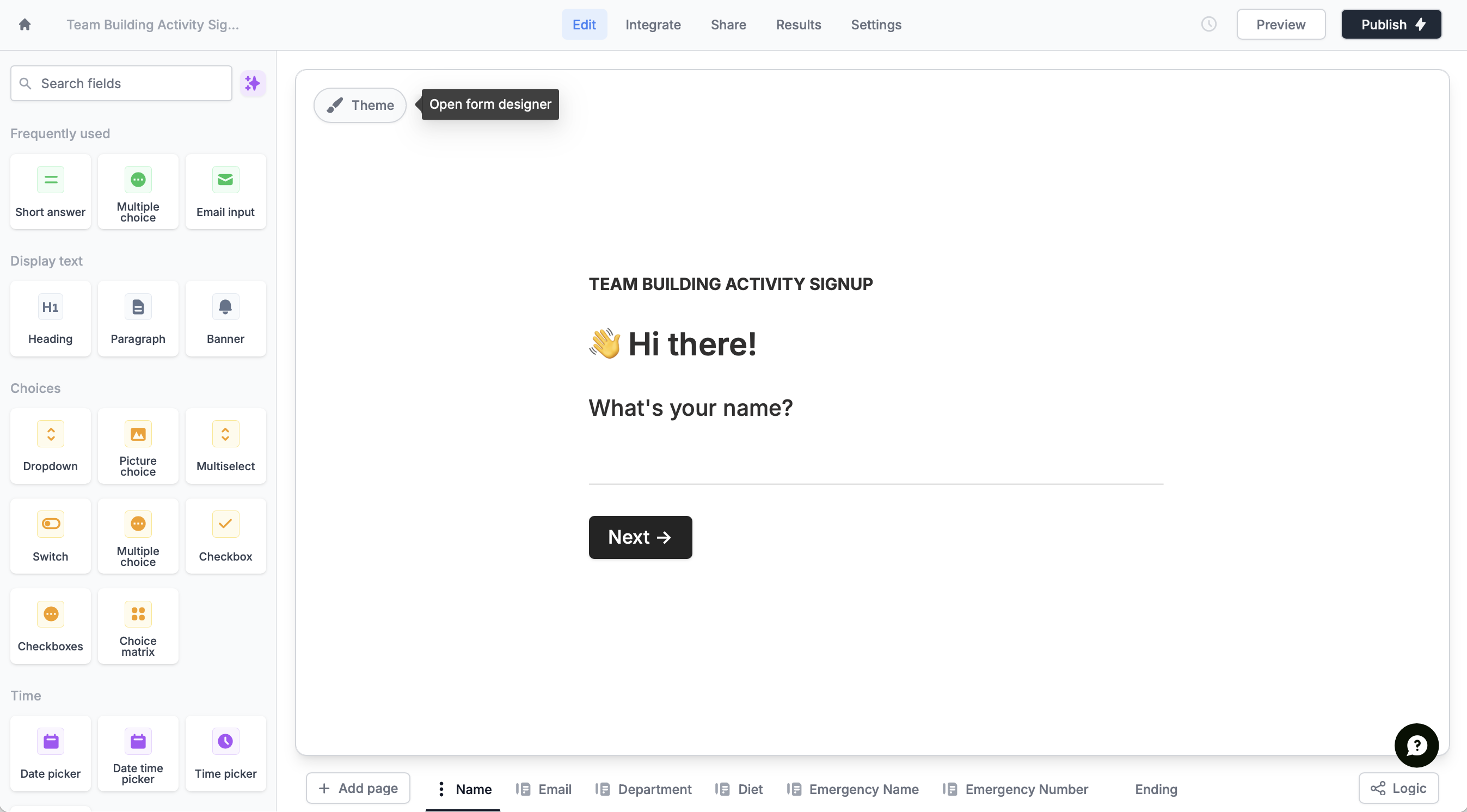Click the Next button in form
Screen dimensions: 1467x812
coord(640,537)
